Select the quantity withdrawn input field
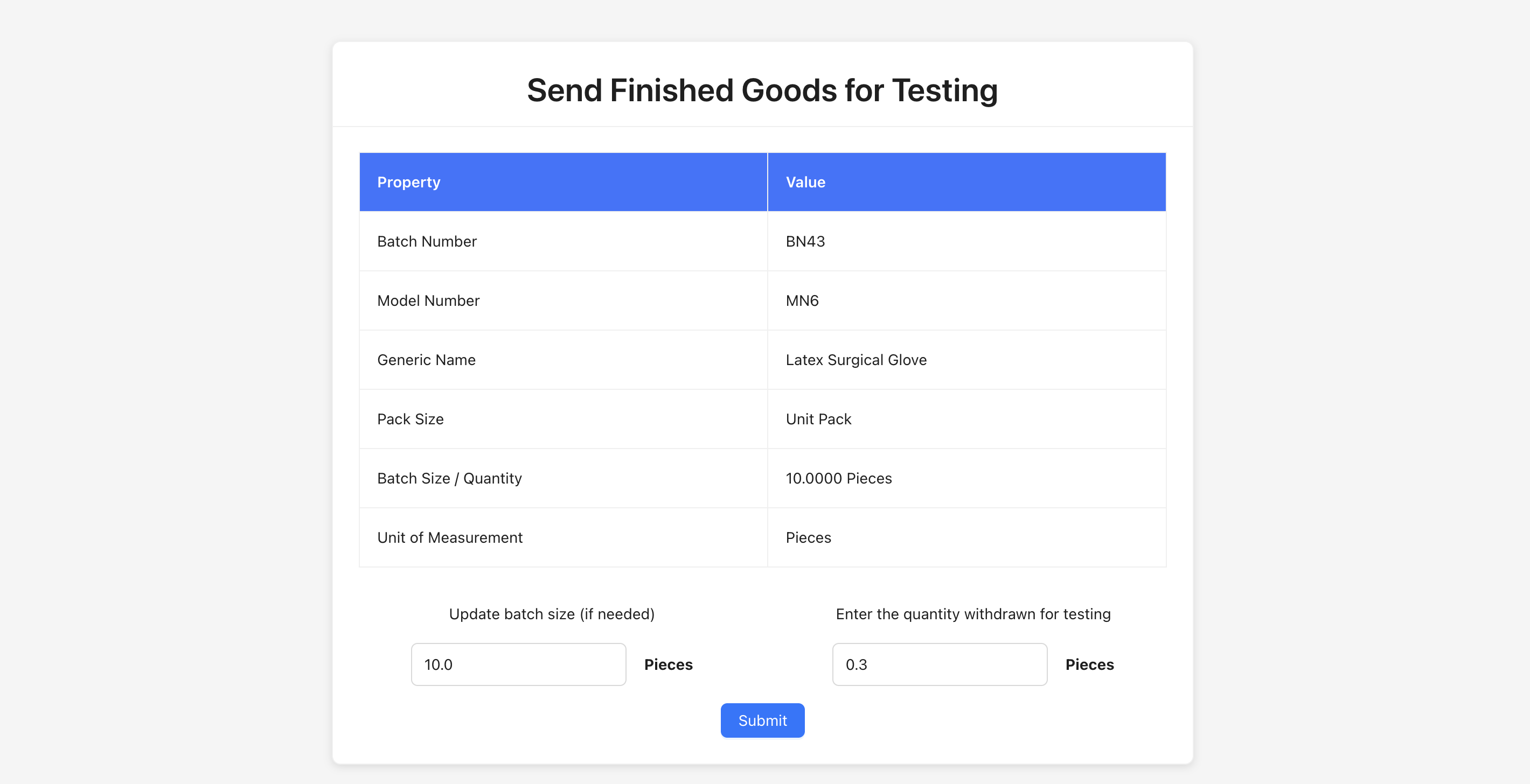Image resolution: width=1530 pixels, height=784 pixels. click(x=939, y=664)
